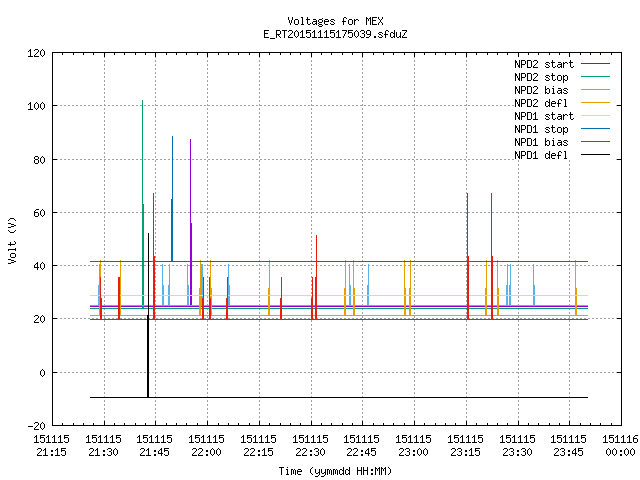Click the x-axis tick label 21:30
640x480 pixels.
tap(103, 453)
